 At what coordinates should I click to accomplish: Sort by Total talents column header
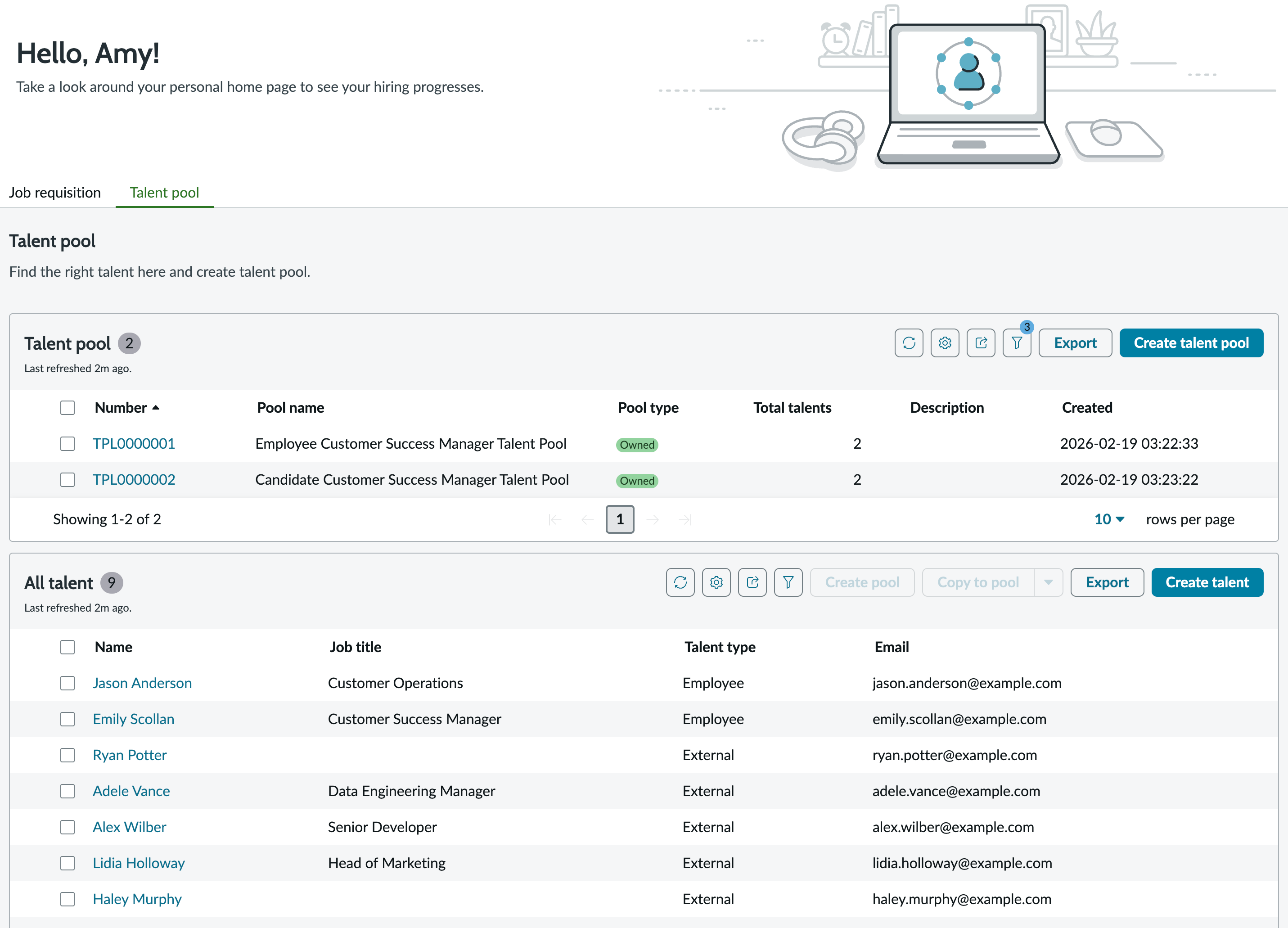792,408
